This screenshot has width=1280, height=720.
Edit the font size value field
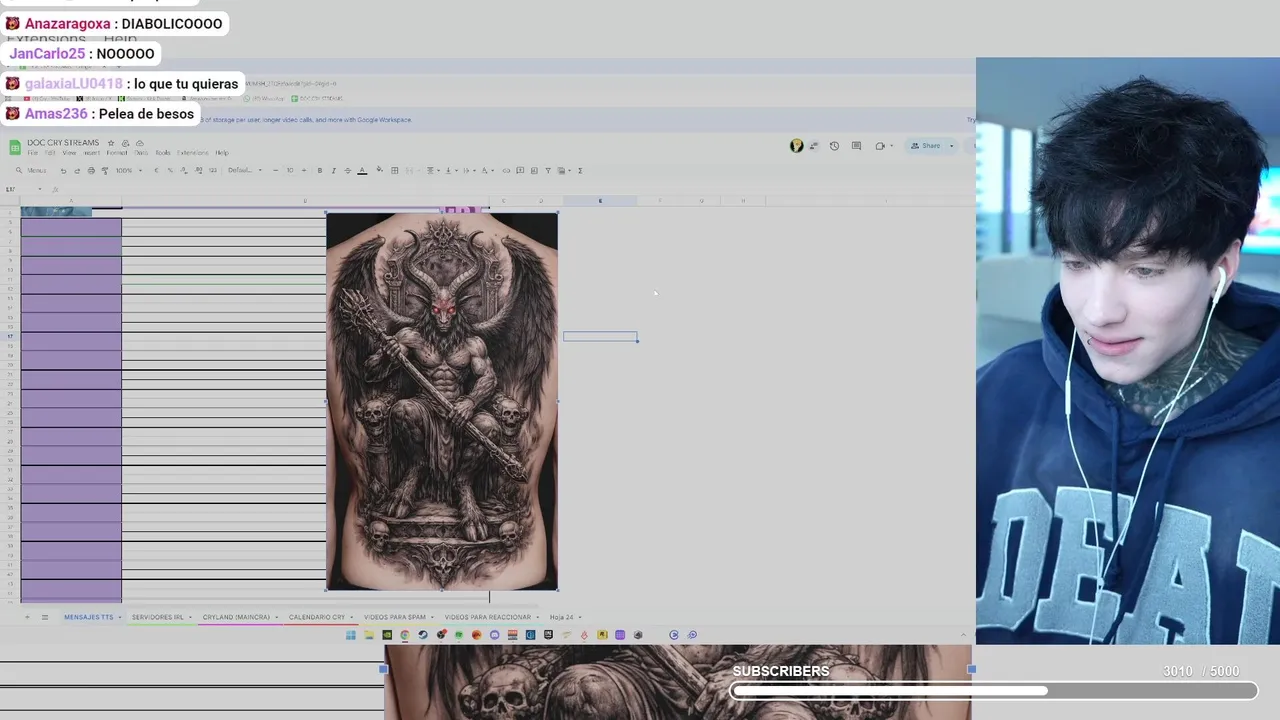pyautogui.click(x=290, y=170)
